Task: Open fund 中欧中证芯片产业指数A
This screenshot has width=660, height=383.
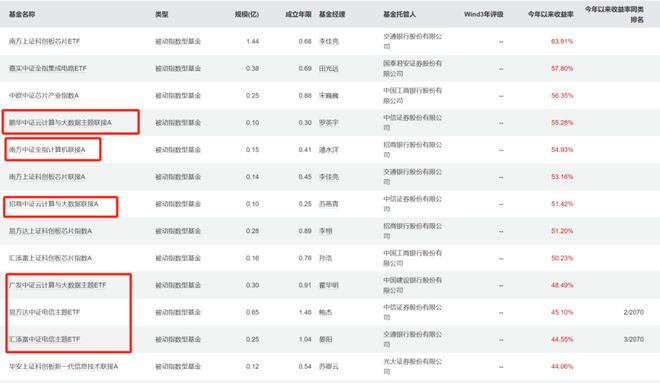Action: coord(44,96)
